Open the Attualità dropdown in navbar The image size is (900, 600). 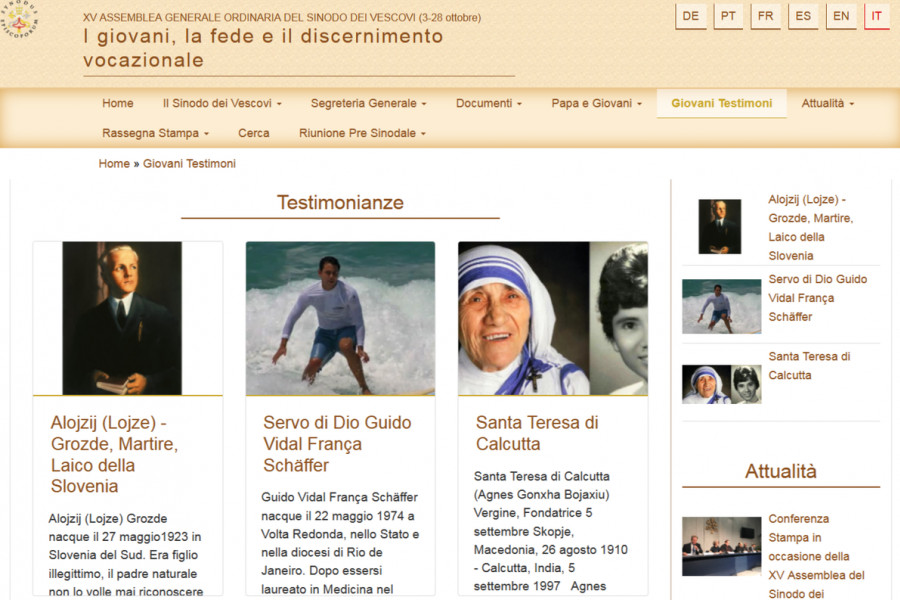coord(828,103)
